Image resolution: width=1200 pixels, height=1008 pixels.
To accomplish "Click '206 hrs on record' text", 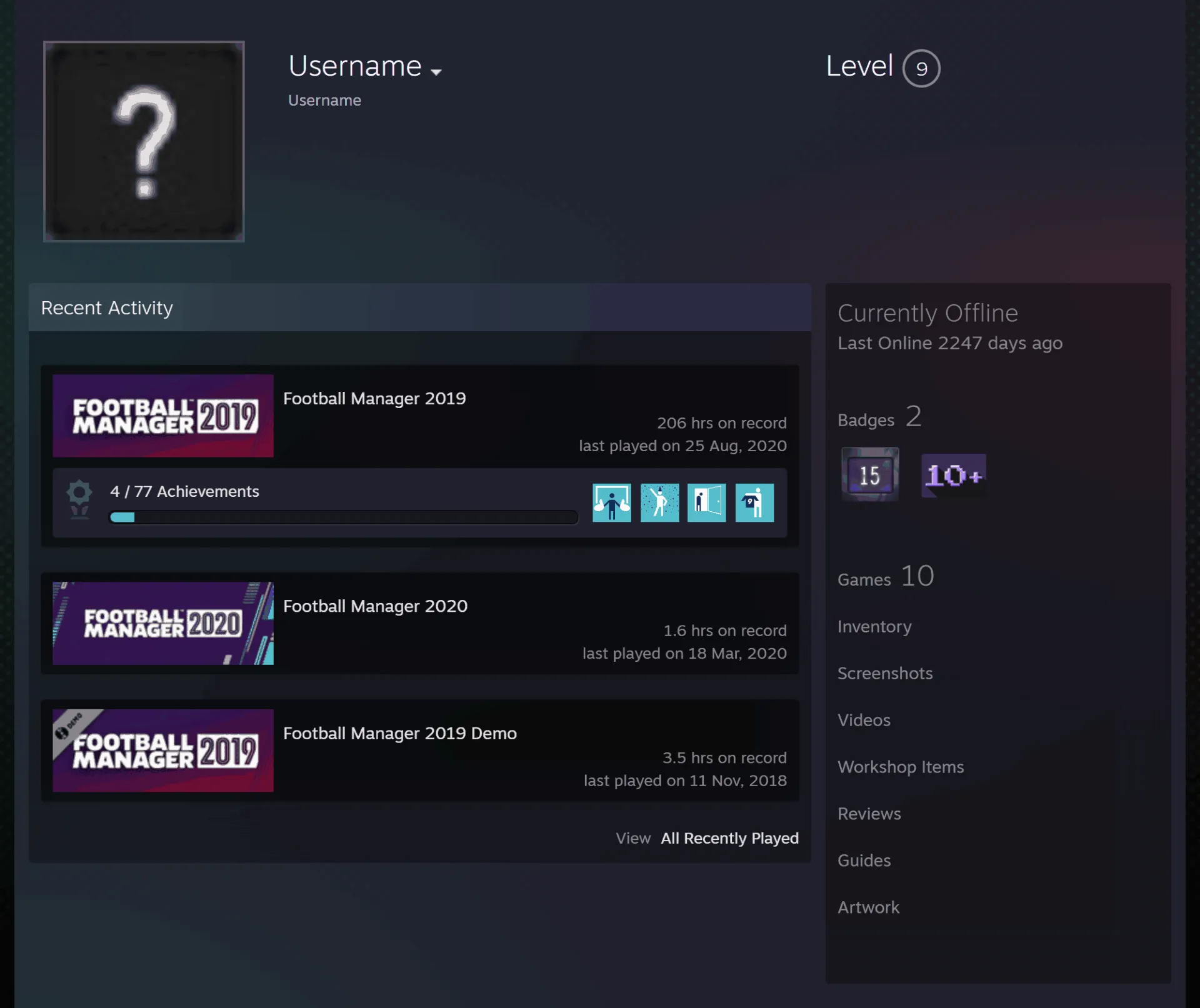I will tap(722, 423).
